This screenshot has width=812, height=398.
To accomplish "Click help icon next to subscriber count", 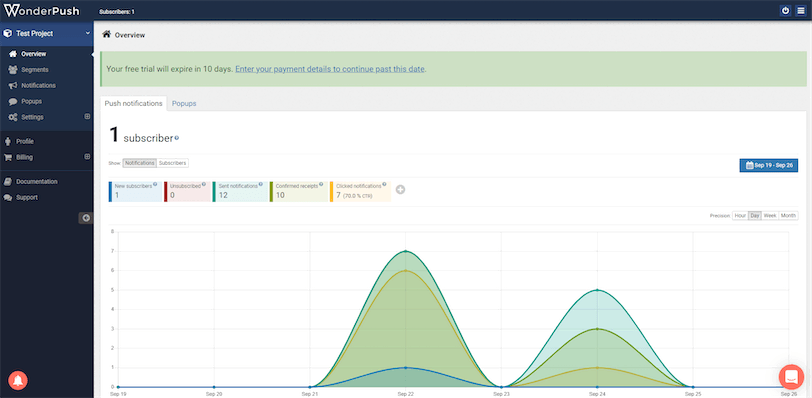I will click(x=177, y=138).
